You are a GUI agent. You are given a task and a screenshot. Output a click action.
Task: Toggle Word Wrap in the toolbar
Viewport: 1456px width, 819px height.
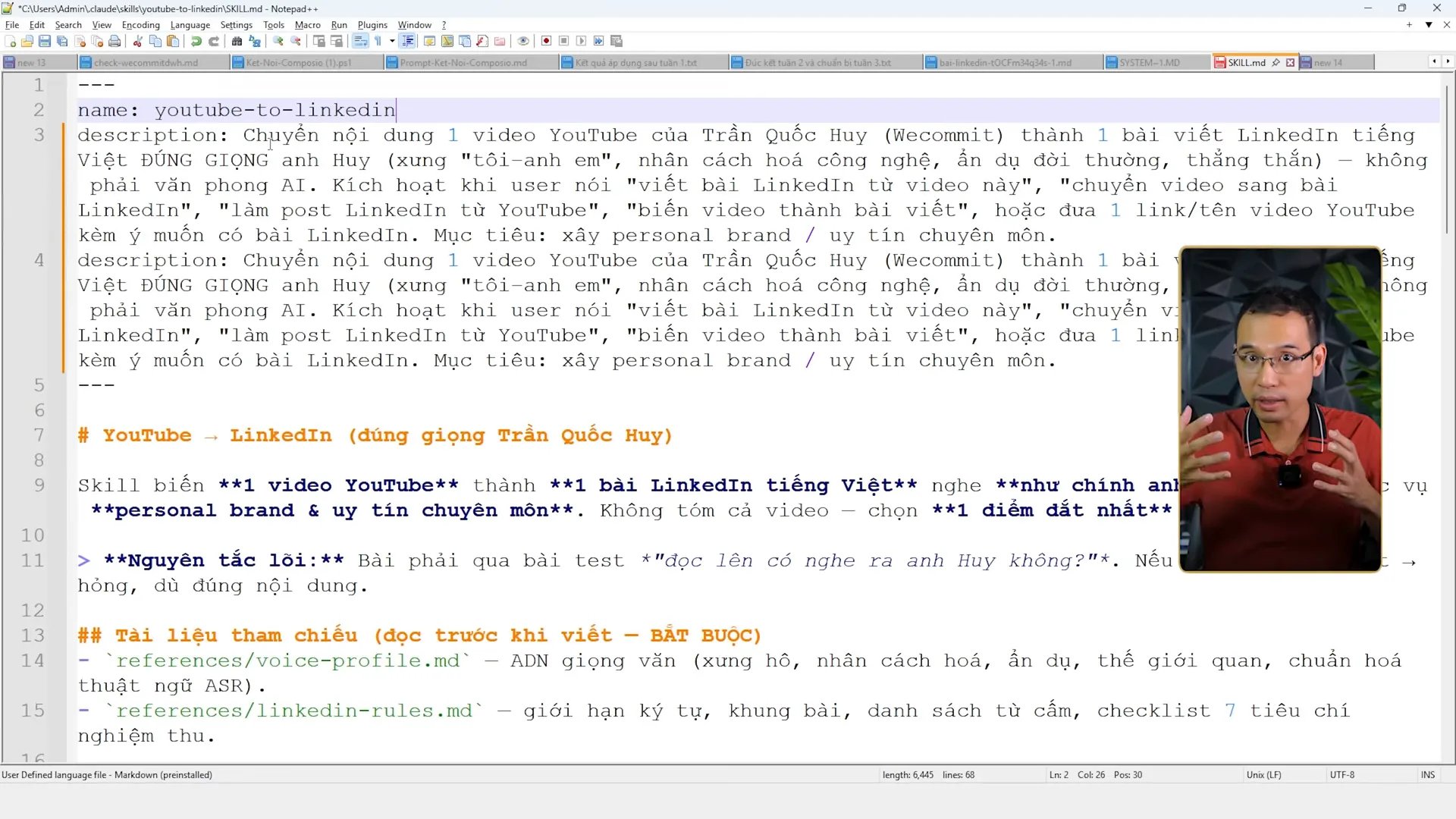tap(360, 41)
